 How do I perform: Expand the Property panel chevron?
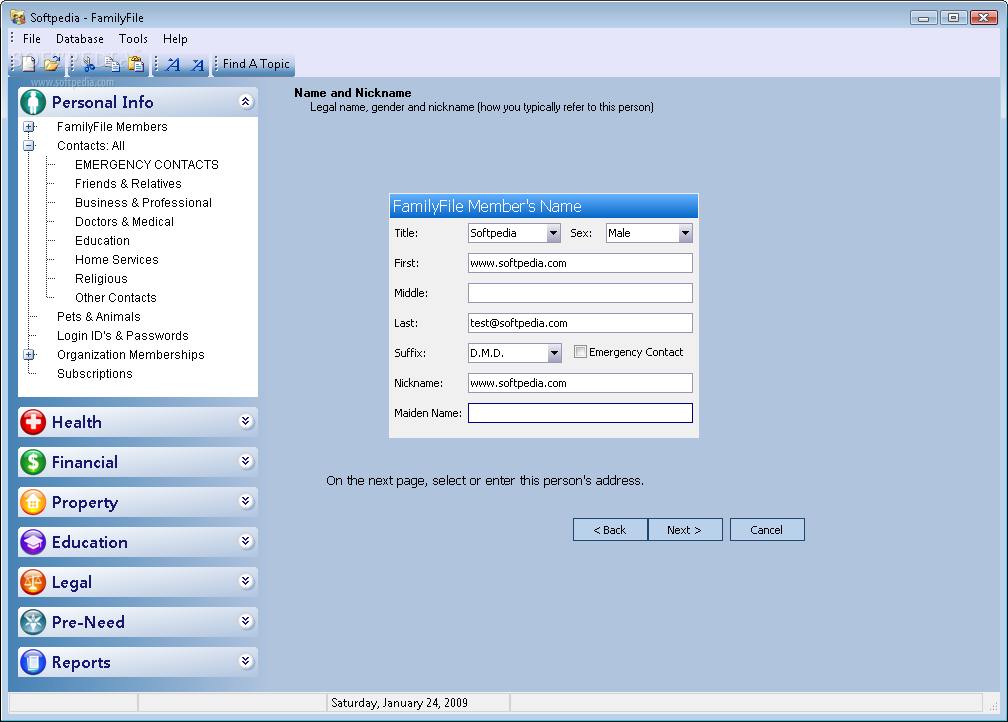coord(246,501)
